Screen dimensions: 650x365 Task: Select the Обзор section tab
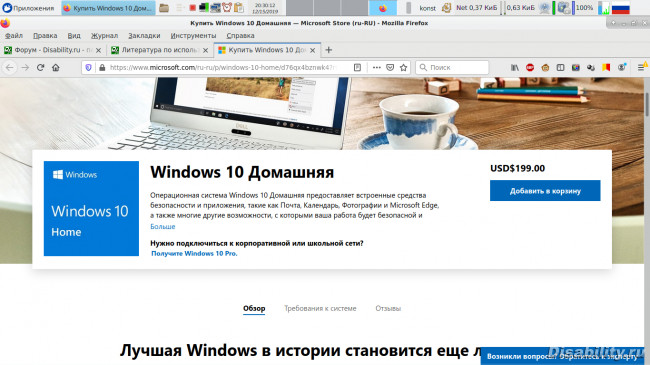pyautogui.click(x=254, y=309)
